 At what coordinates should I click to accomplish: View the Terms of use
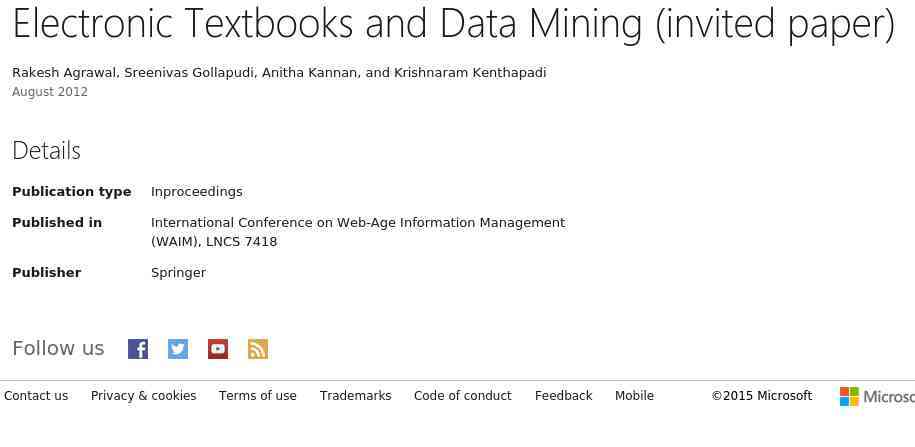(x=258, y=396)
